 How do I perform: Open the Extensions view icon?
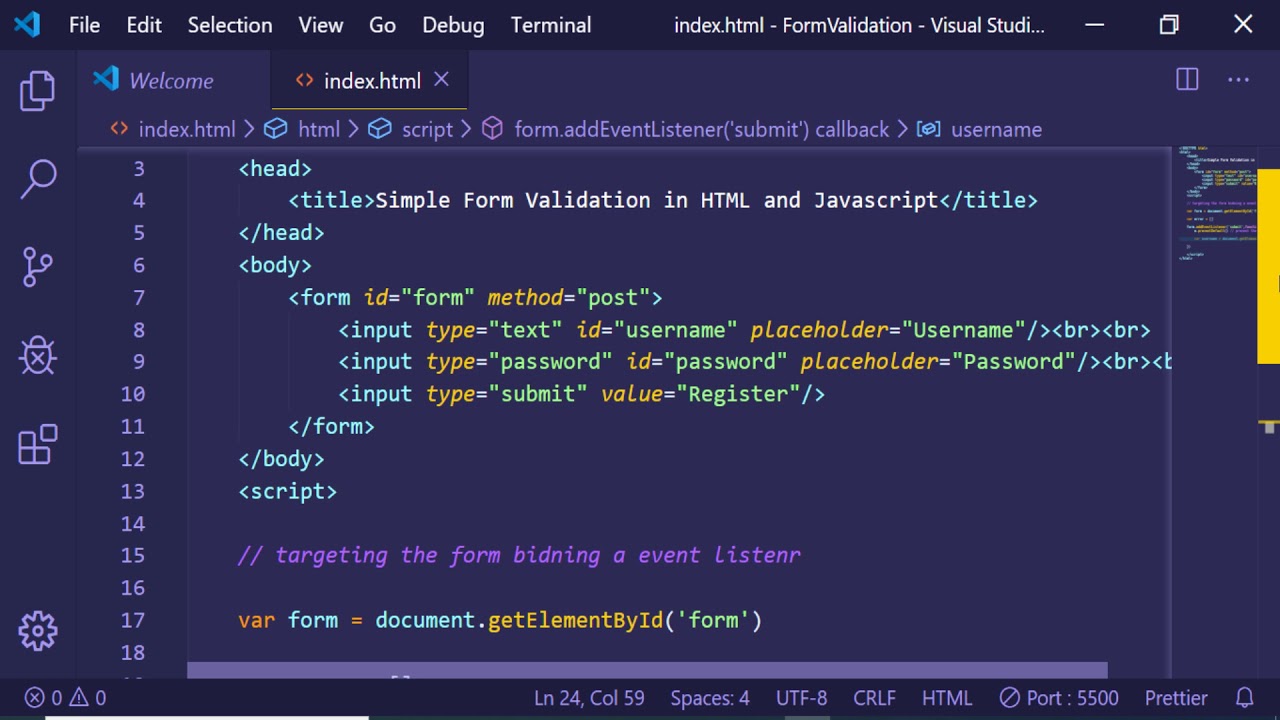(x=38, y=444)
